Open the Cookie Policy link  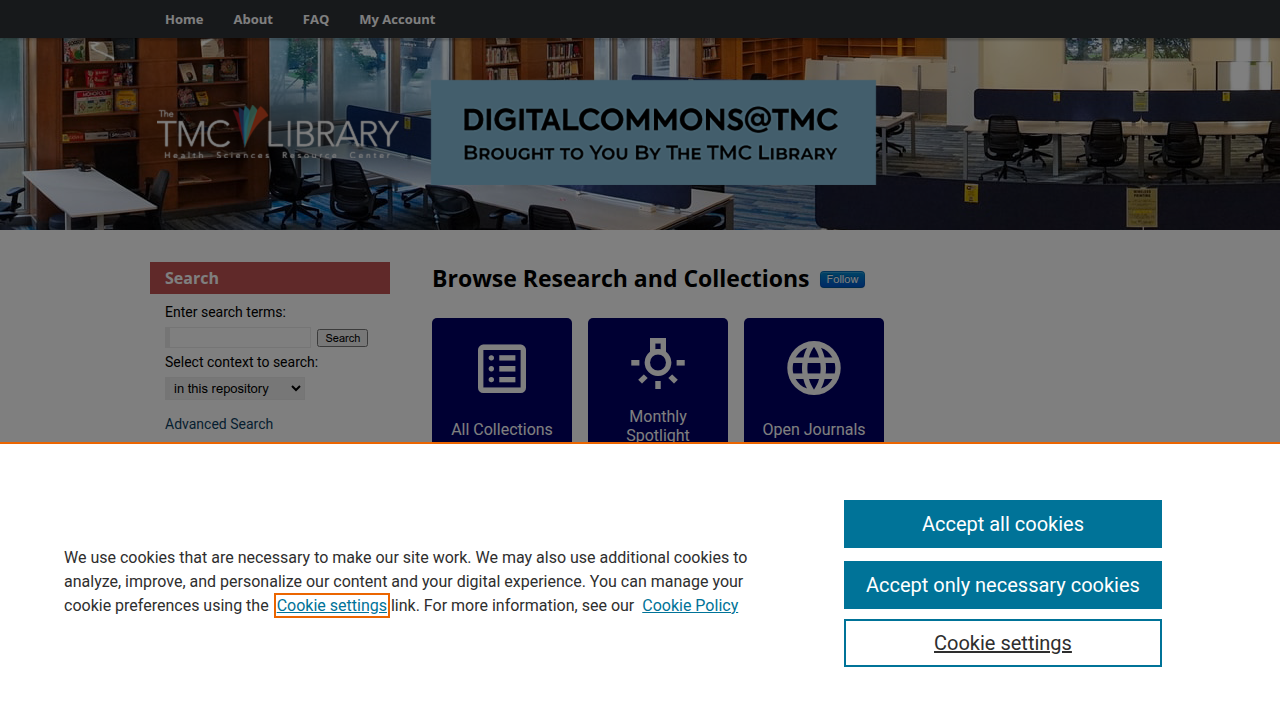click(x=690, y=605)
